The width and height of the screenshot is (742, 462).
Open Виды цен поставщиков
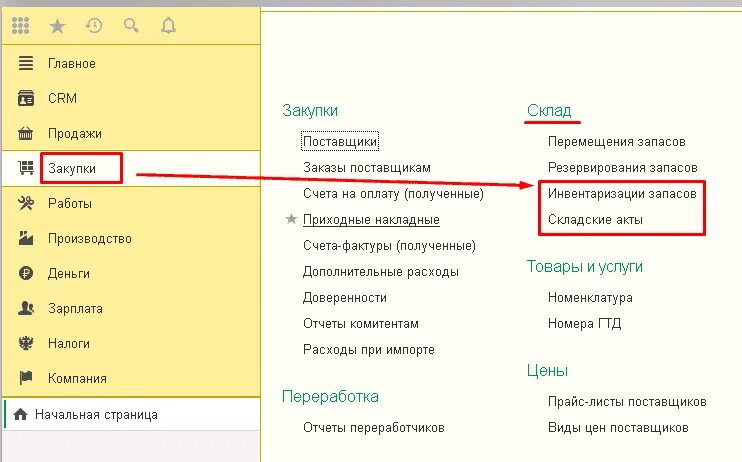click(618, 428)
